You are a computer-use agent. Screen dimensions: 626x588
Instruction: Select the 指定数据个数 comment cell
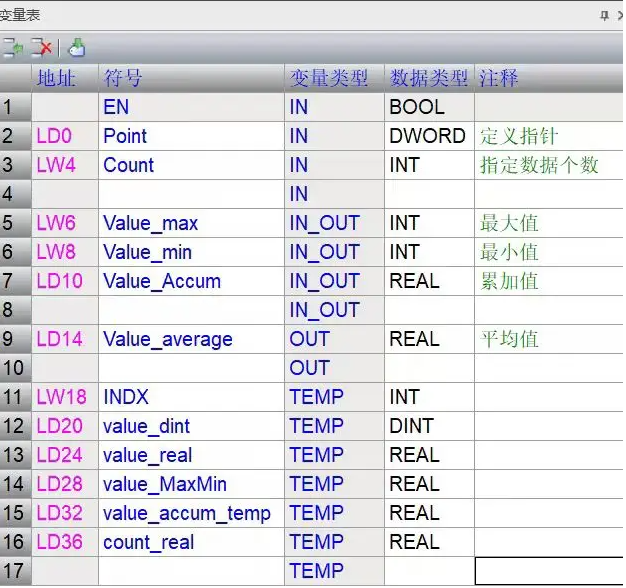549,165
